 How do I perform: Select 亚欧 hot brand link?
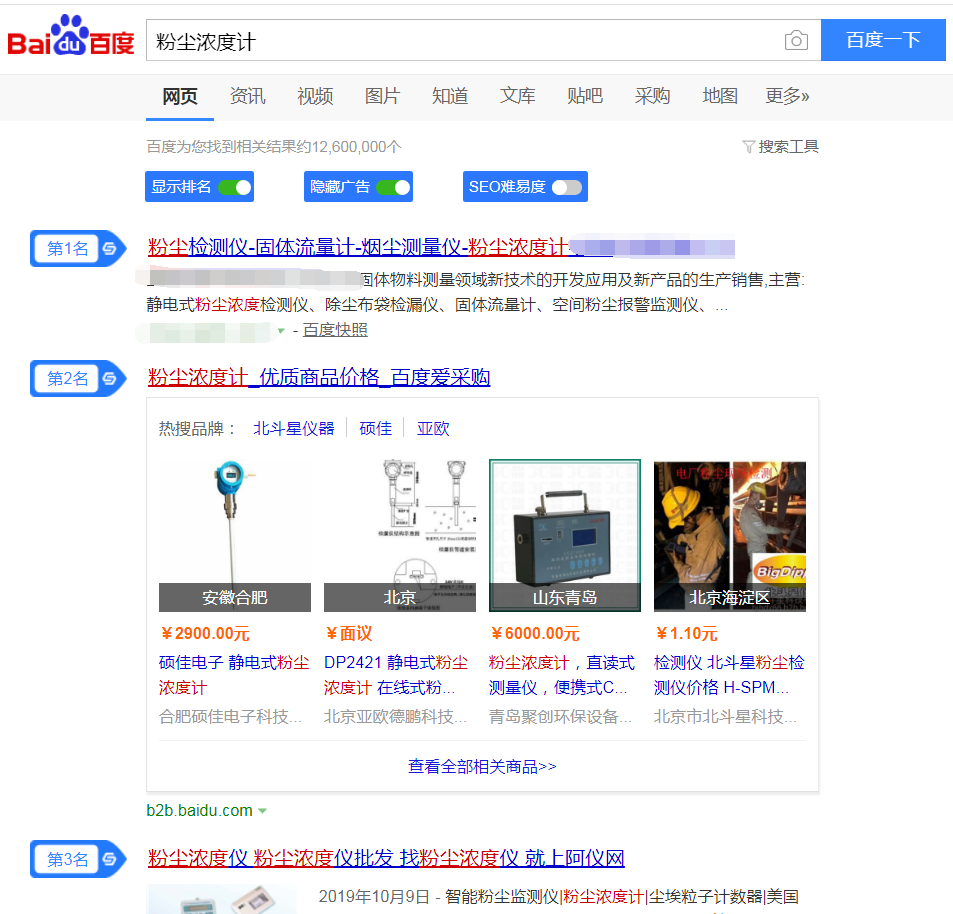[433, 428]
